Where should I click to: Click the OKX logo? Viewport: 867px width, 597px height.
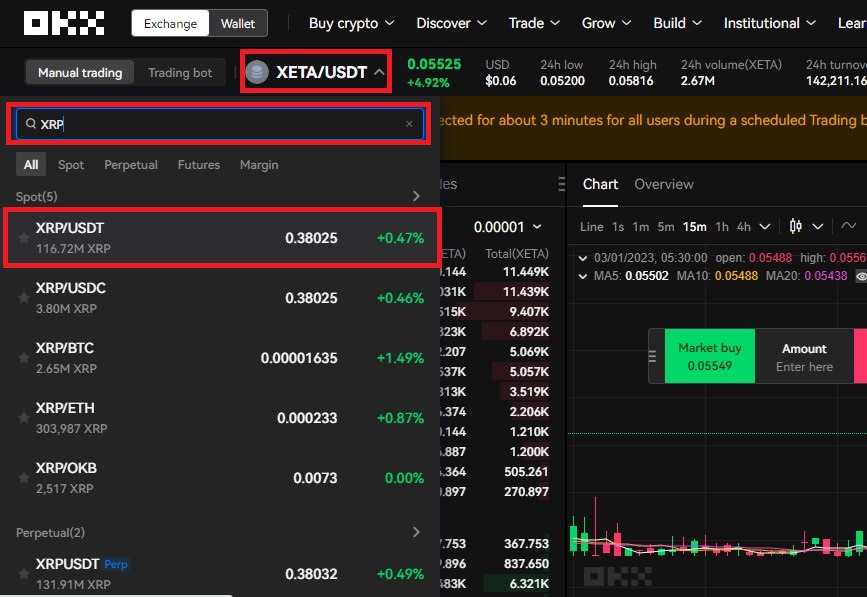64,23
